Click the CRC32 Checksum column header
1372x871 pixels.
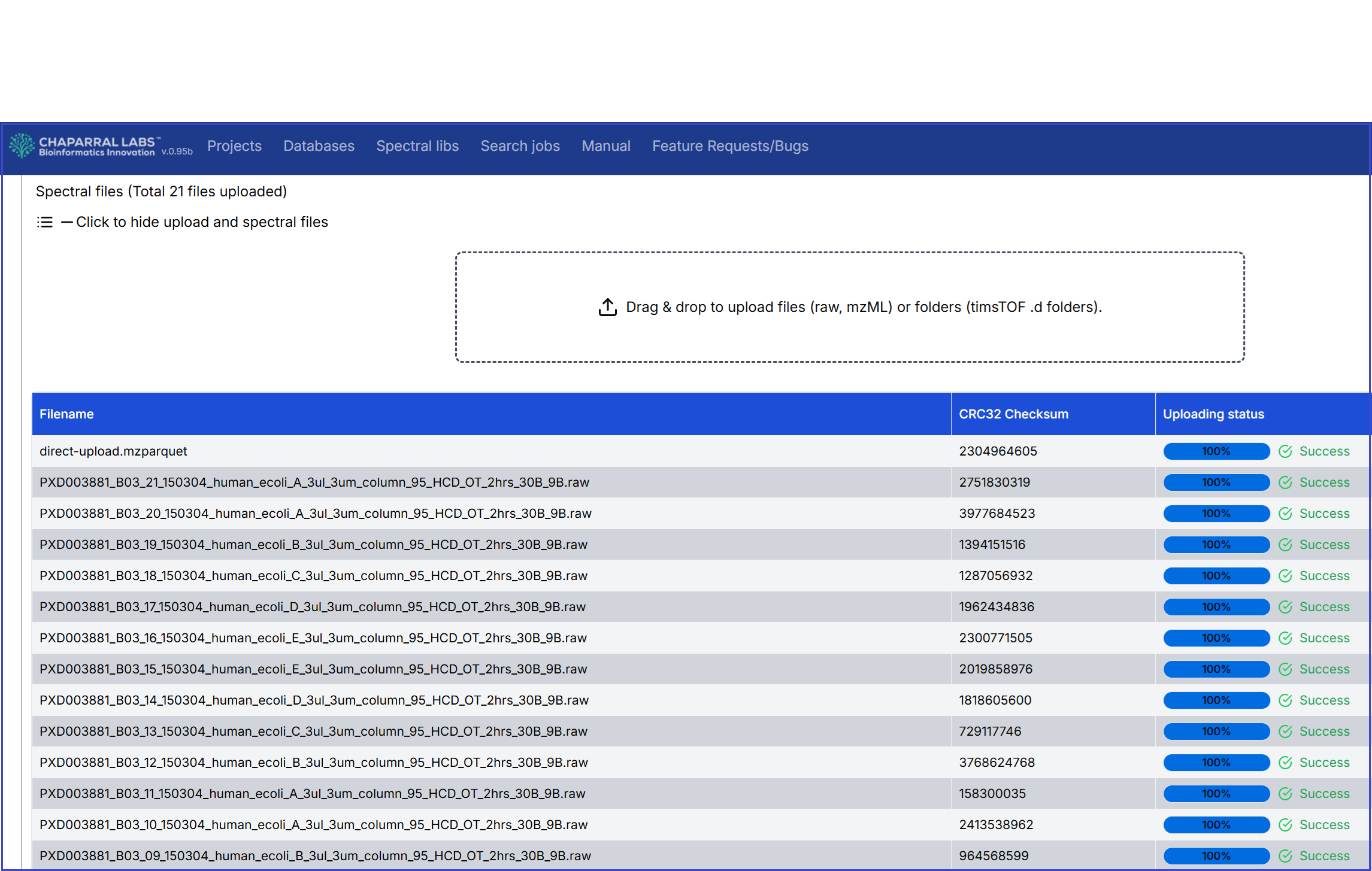(x=1013, y=414)
